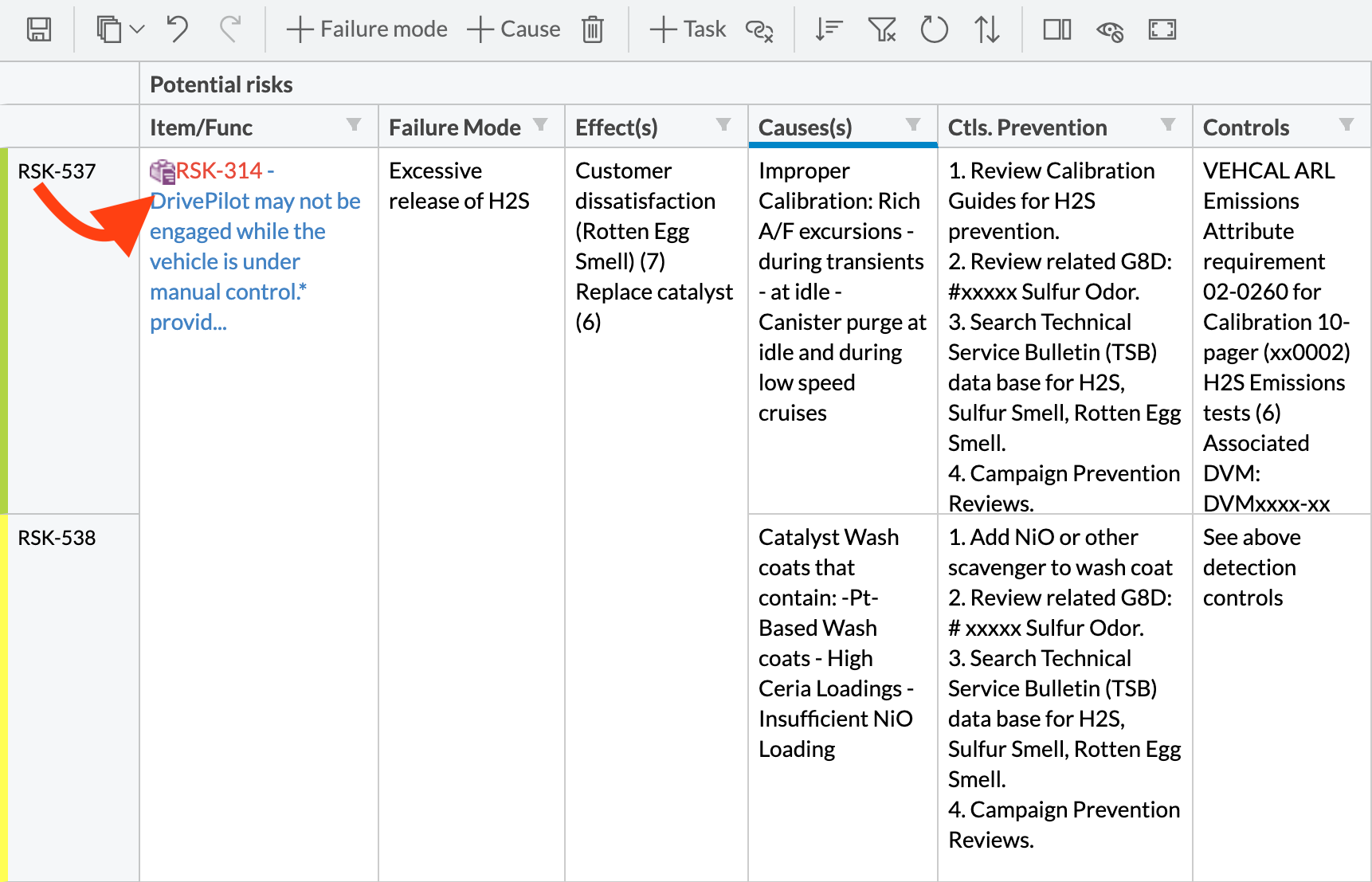Image resolution: width=1372 pixels, height=882 pixels.
Task: Toggle the side panel layout icon
Action: point(1057,29)
